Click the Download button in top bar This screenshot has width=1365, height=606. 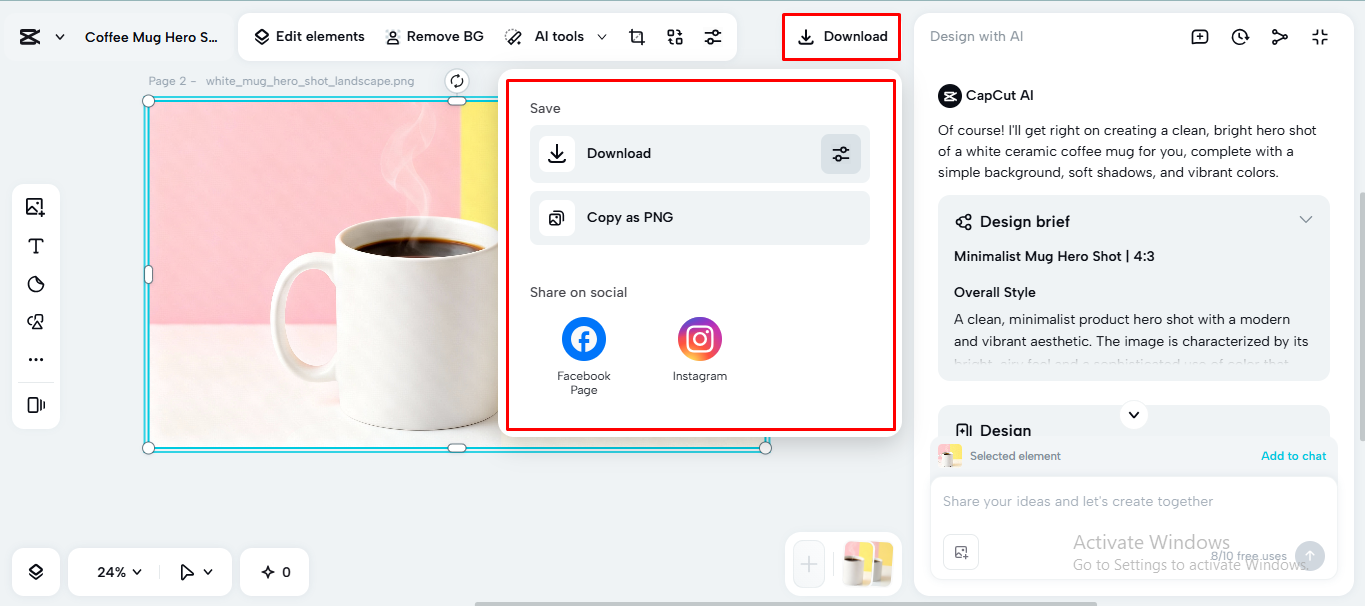842,37
